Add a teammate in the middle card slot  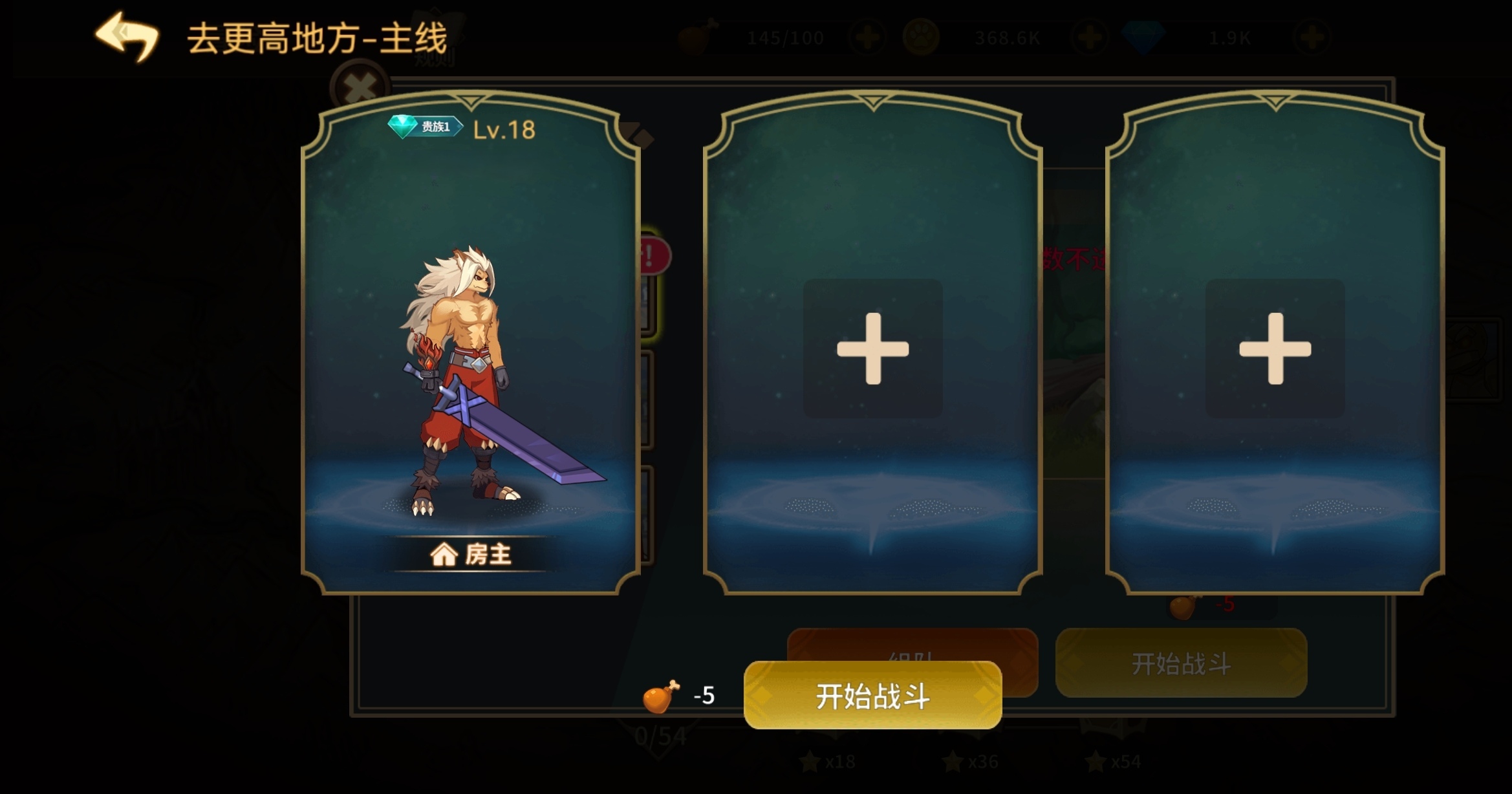(x=872, y=349)
